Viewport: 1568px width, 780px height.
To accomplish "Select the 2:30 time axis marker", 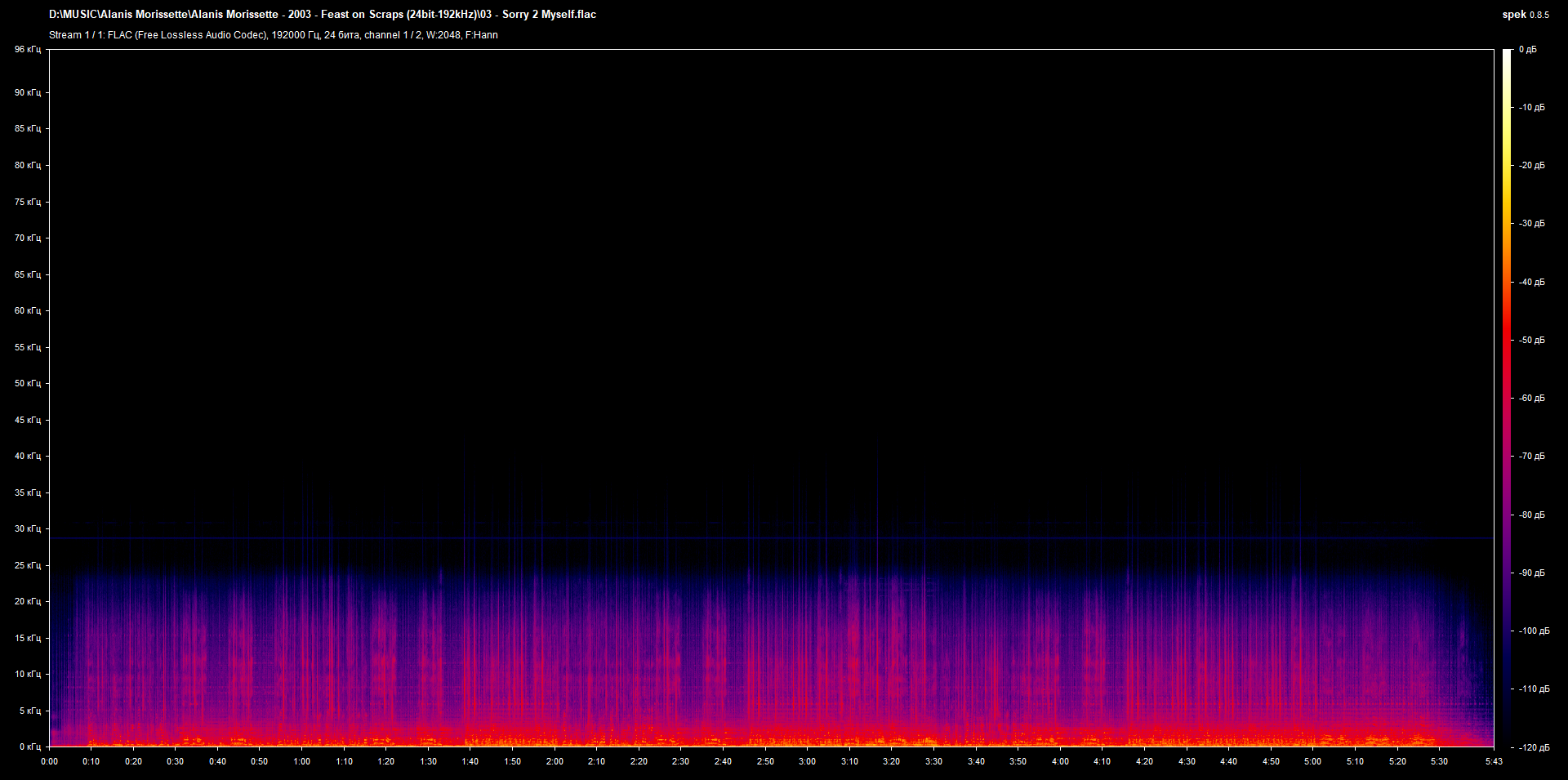I will 680,762.
